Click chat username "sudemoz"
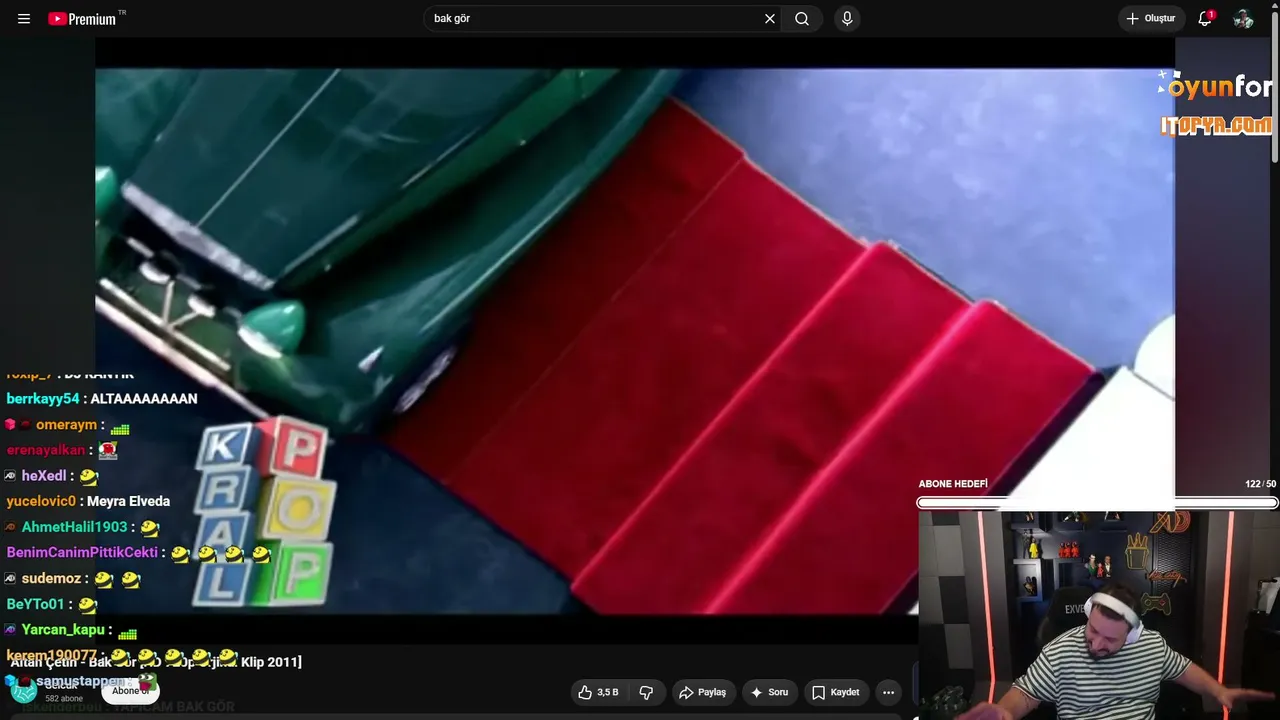 tap(52, 578)
